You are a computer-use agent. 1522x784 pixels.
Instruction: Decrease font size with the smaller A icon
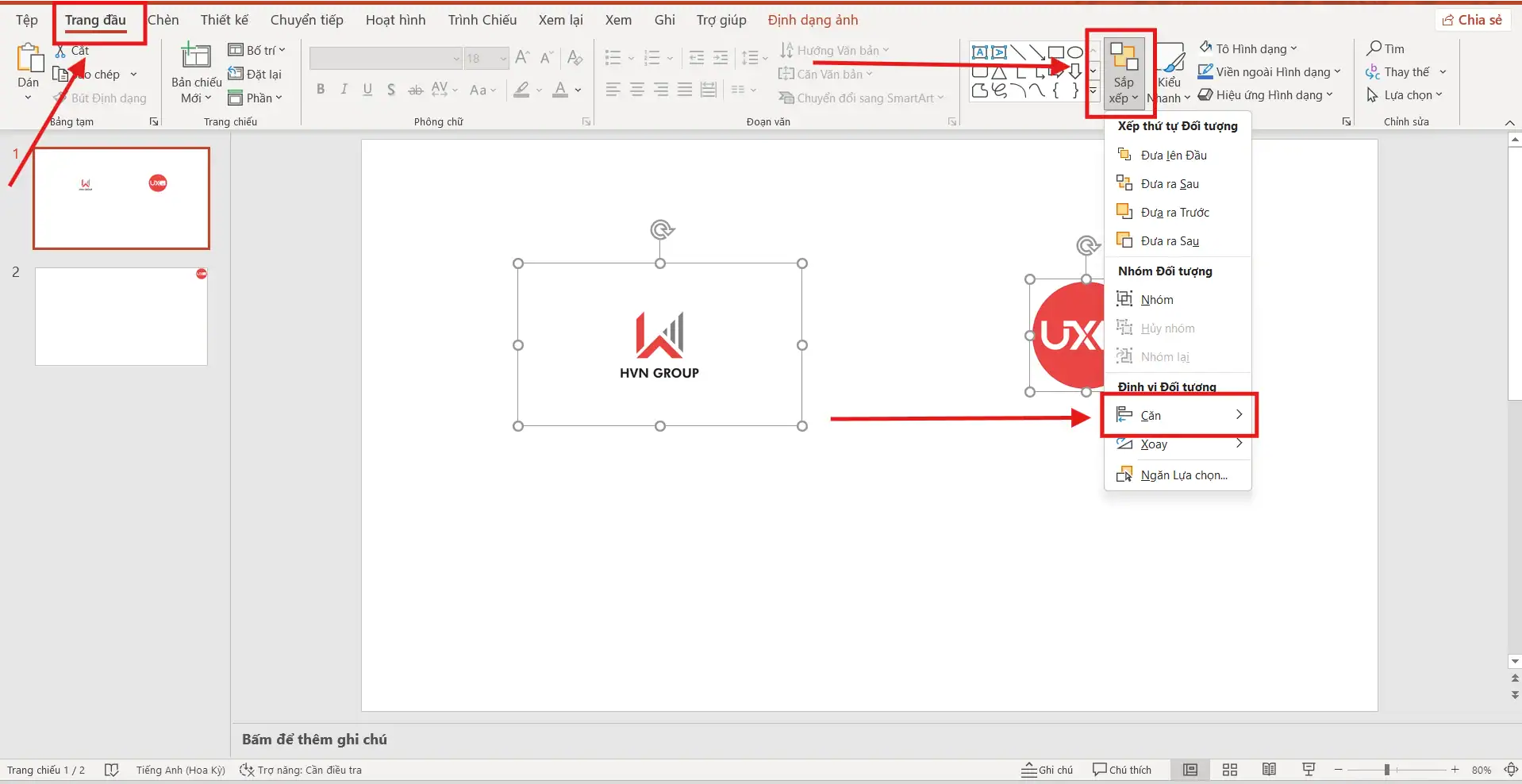click(x=546, y=57)
